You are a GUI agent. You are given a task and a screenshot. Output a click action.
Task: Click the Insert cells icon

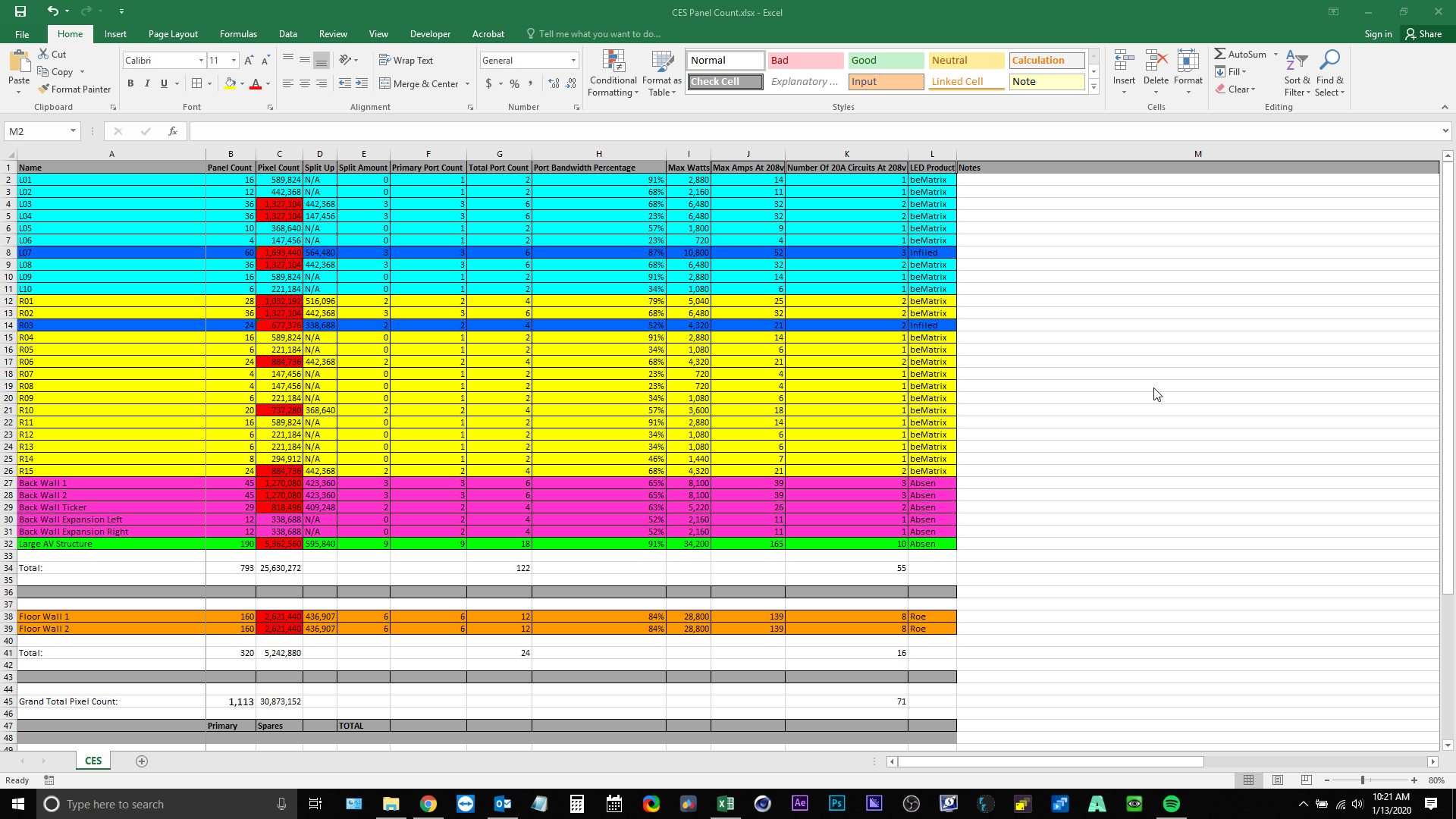(x=1124, y=61)
